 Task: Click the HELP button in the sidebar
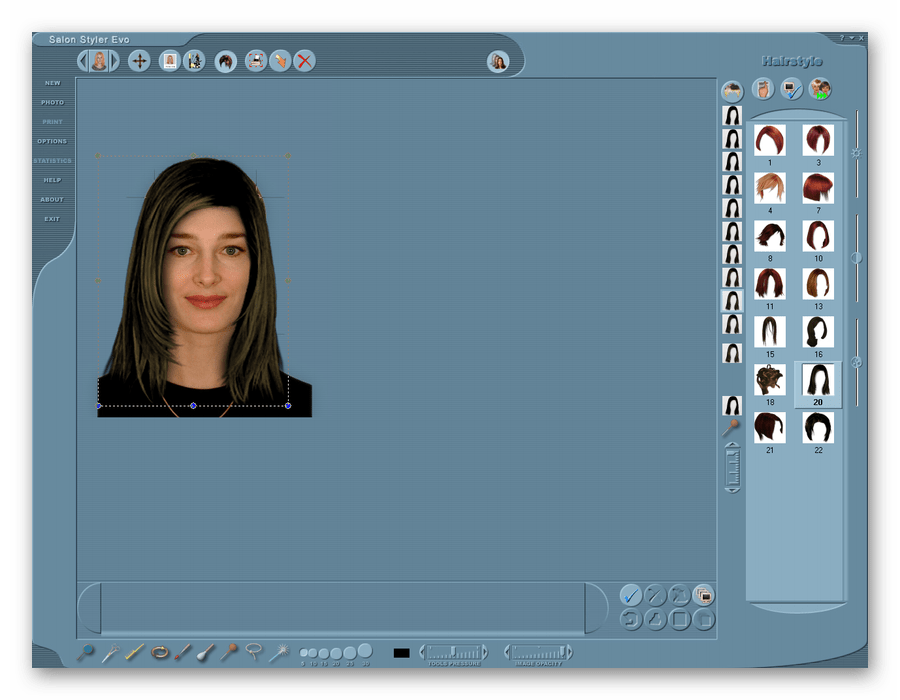point(52,180)
